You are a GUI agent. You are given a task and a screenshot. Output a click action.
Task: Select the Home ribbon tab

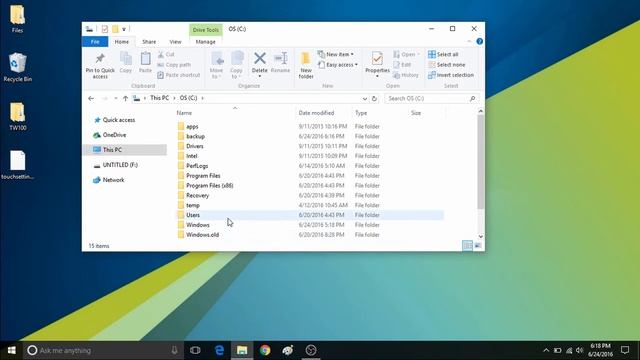122,42
